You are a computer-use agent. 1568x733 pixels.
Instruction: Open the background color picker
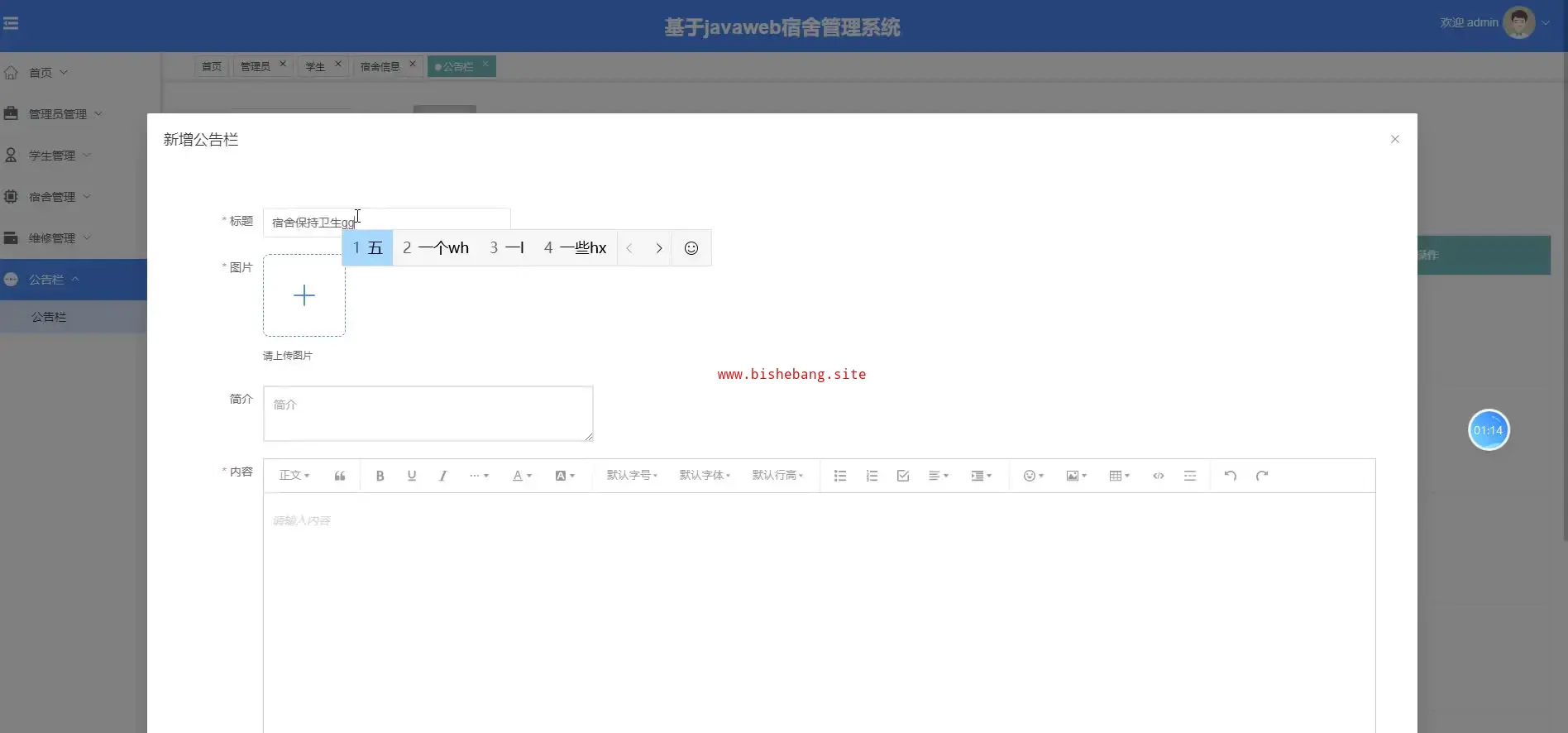point(565,476)
